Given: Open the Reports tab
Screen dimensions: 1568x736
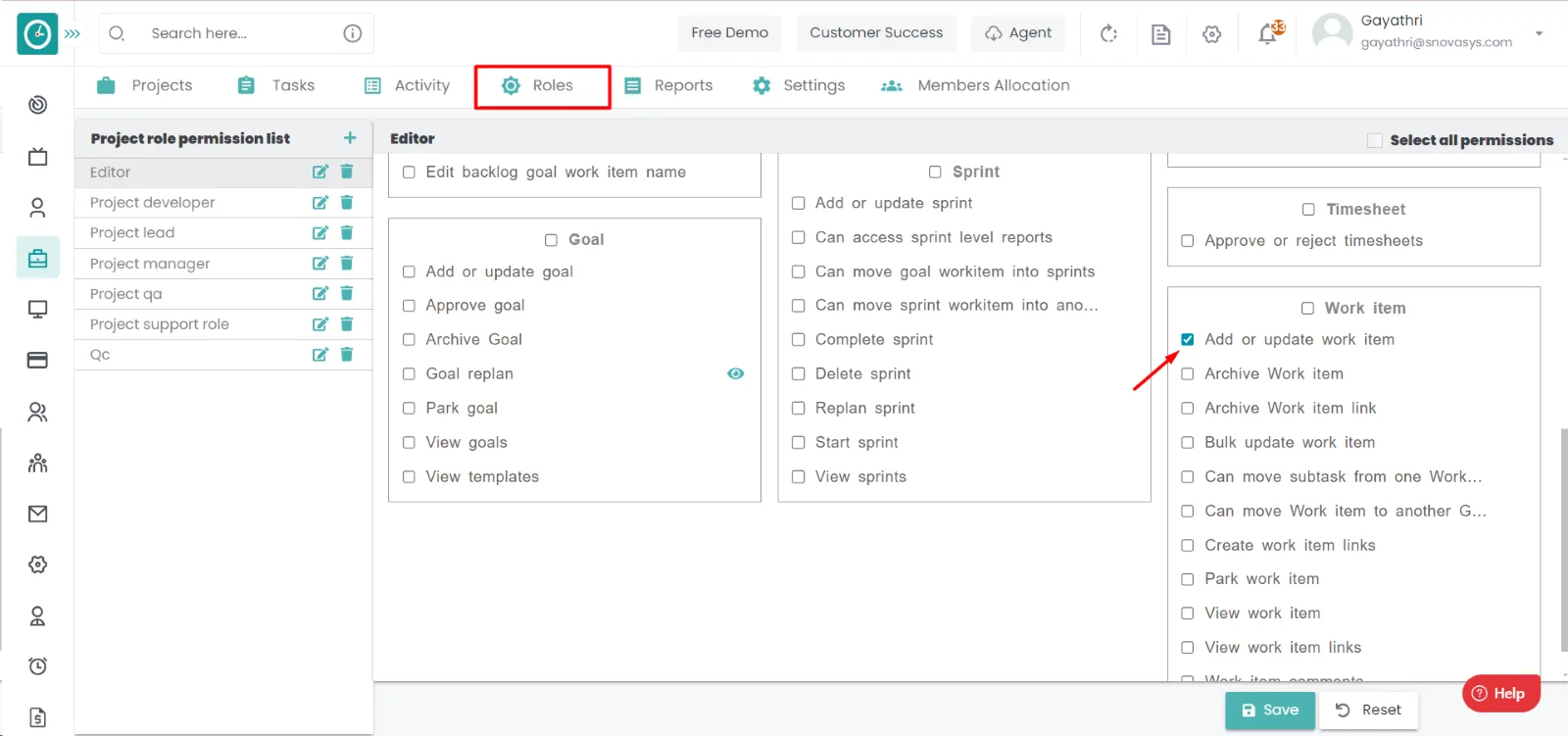Looking at the screenshot, I should 669,85.
